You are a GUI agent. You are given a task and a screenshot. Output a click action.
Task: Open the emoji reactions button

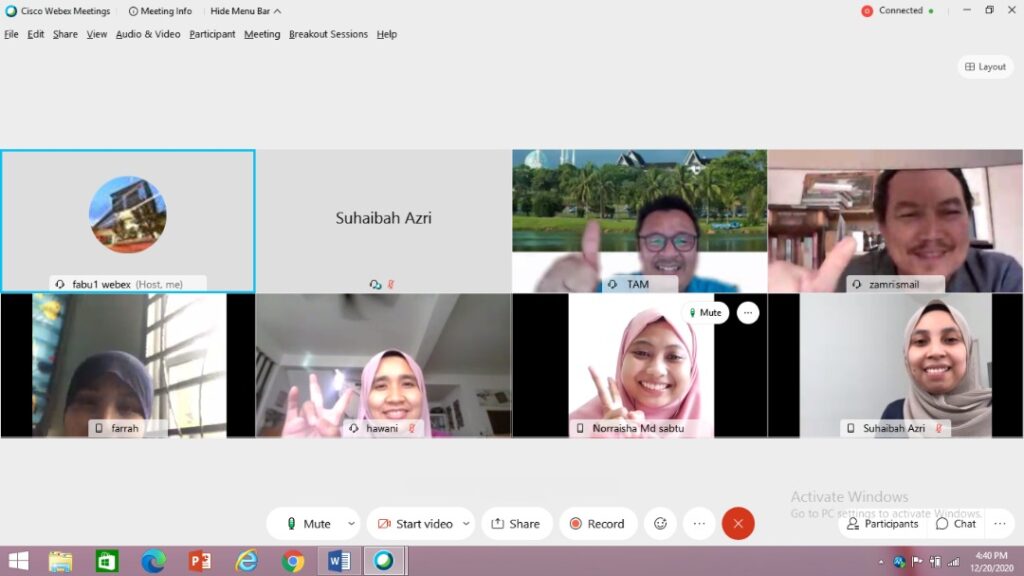pos(660,523)
